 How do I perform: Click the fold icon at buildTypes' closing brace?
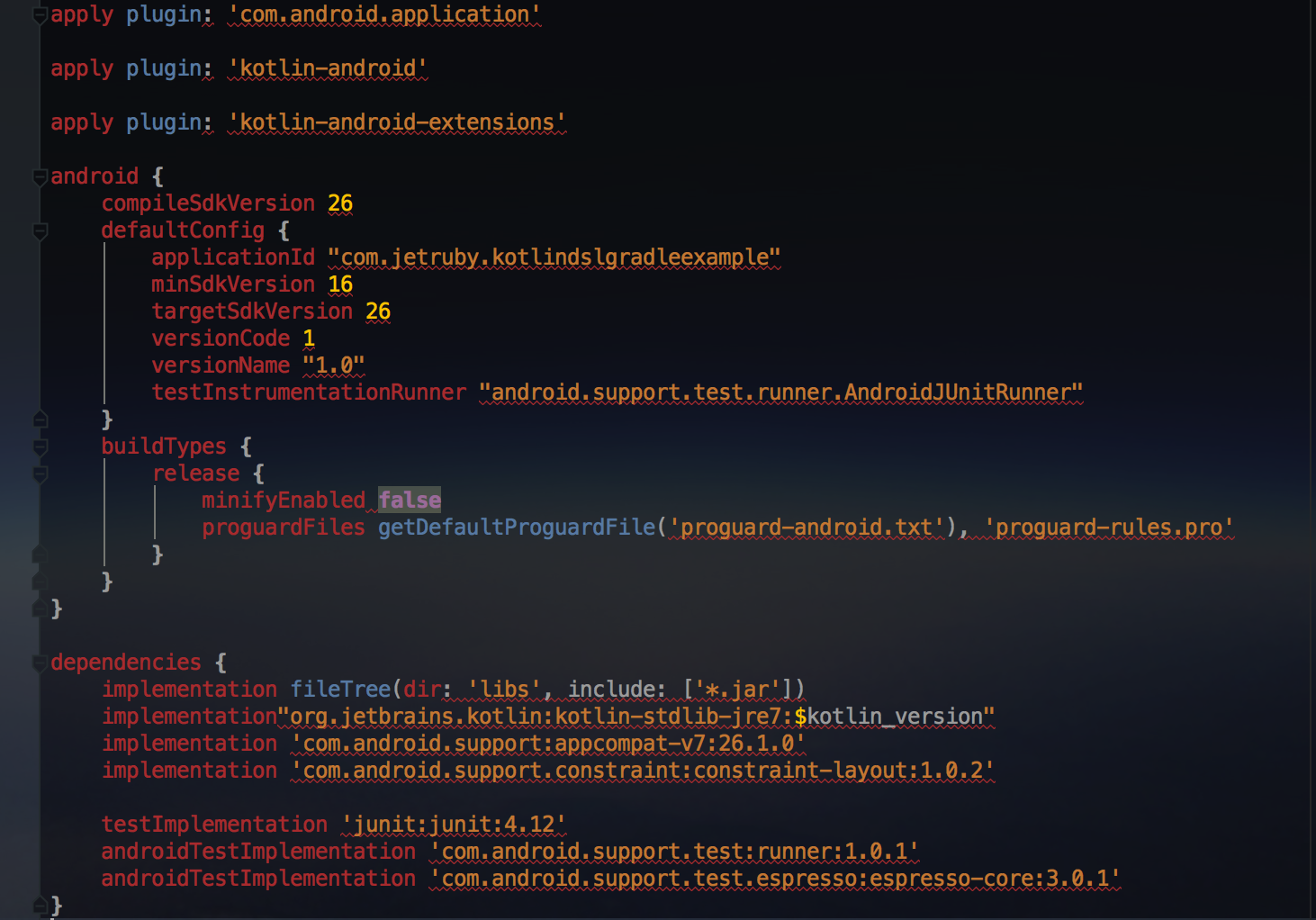tap(39, 582)
